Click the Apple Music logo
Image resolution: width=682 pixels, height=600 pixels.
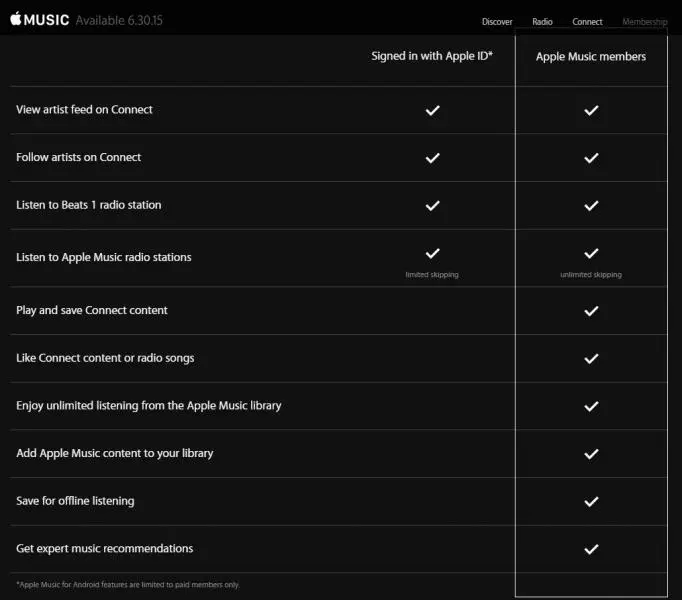(40, 19)
